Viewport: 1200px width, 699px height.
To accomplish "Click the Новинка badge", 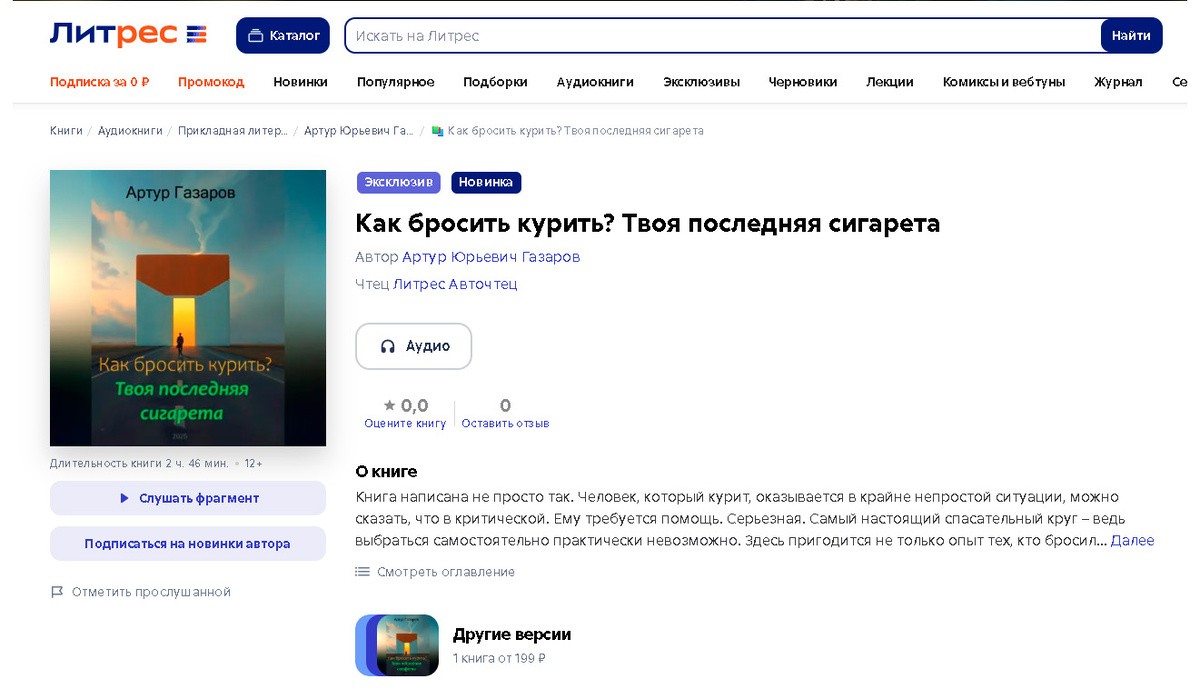I will tap(486, 182).
